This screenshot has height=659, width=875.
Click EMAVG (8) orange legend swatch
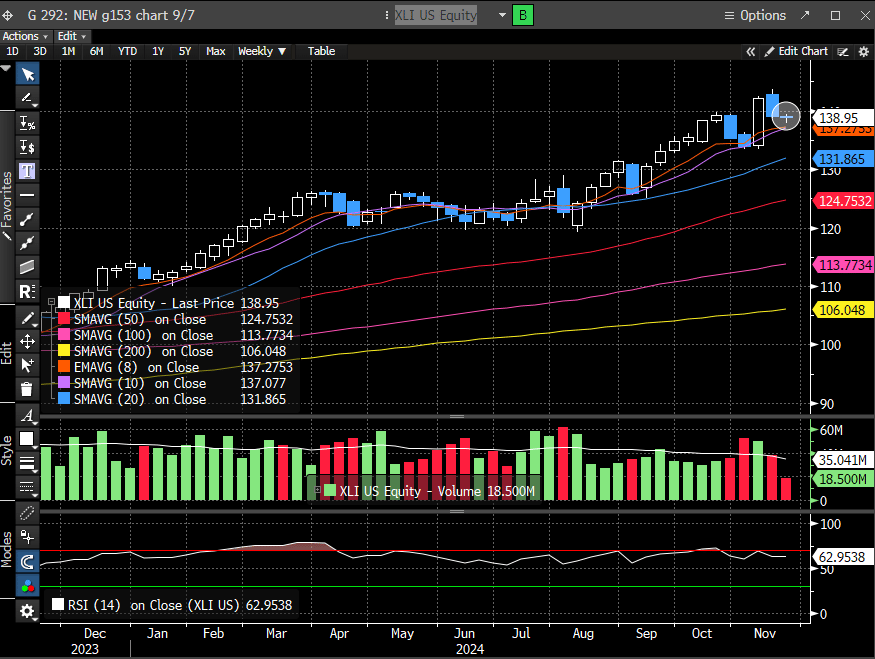coord(64,367)
